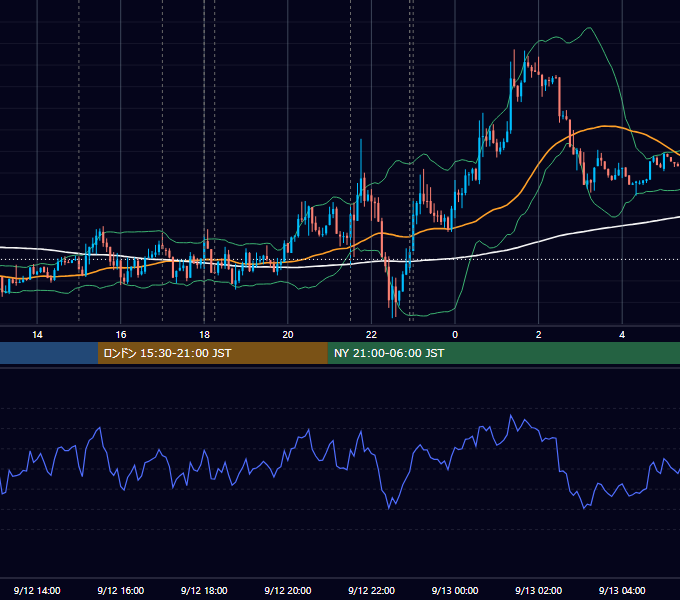The height and width of the screenshot is (600, 680).
Task: Click the 9/12 22:00 date label
Action: pos(372,590)
